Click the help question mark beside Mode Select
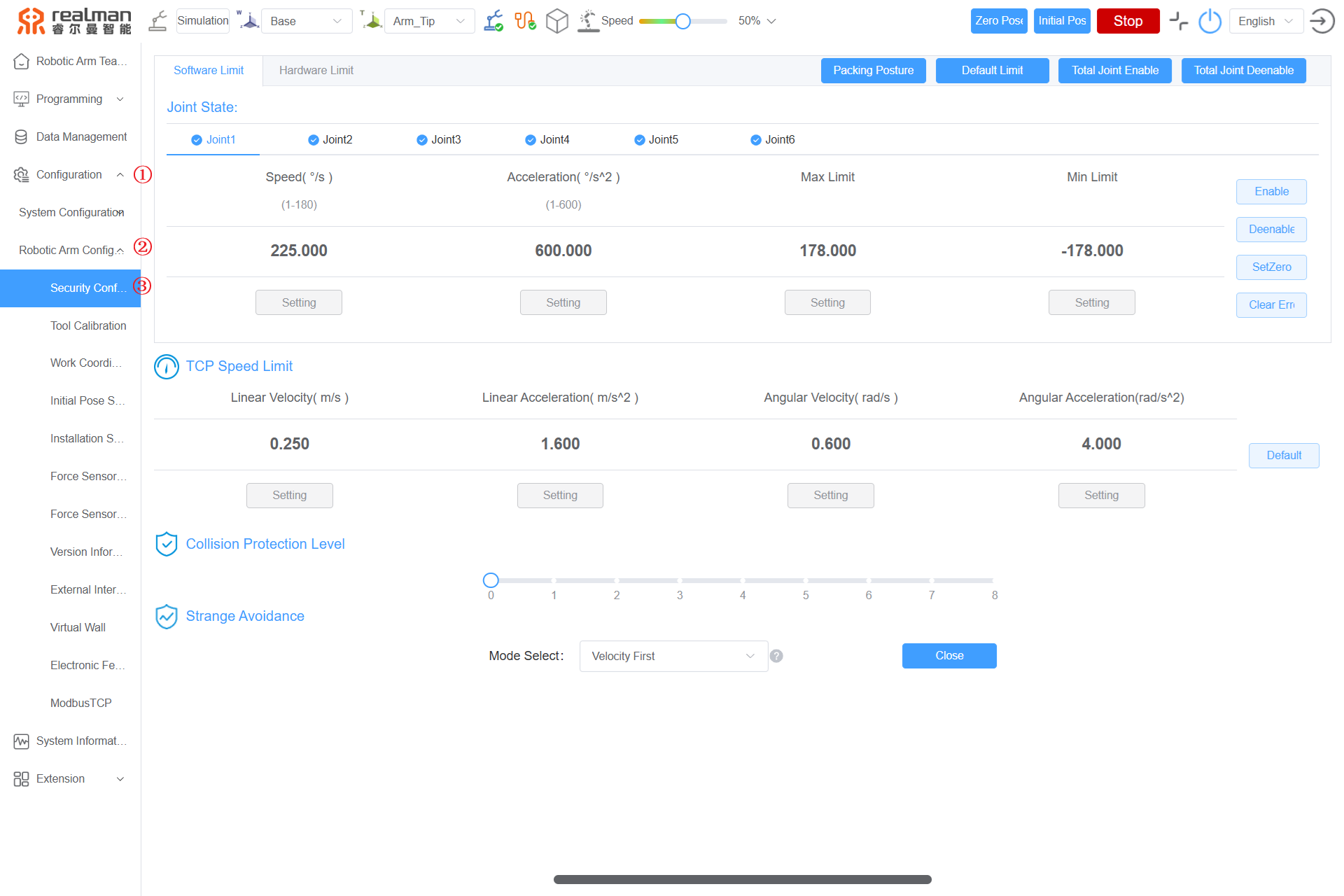 [776, 656]
